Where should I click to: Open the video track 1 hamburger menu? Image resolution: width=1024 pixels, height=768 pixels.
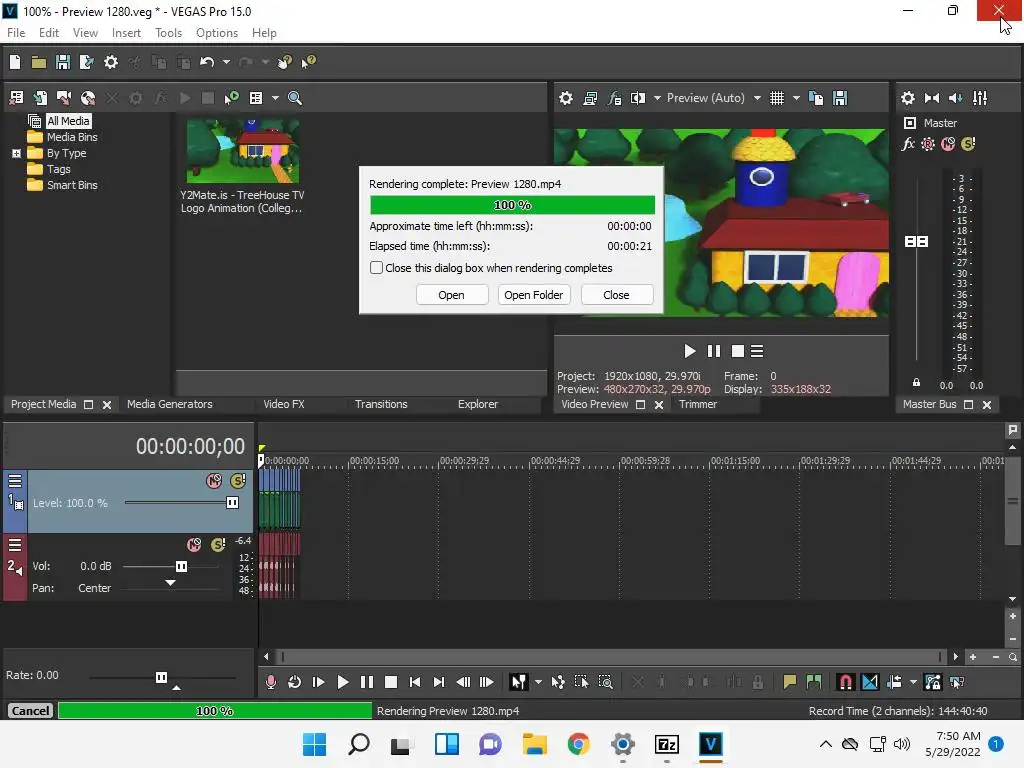tap(15, 481)
